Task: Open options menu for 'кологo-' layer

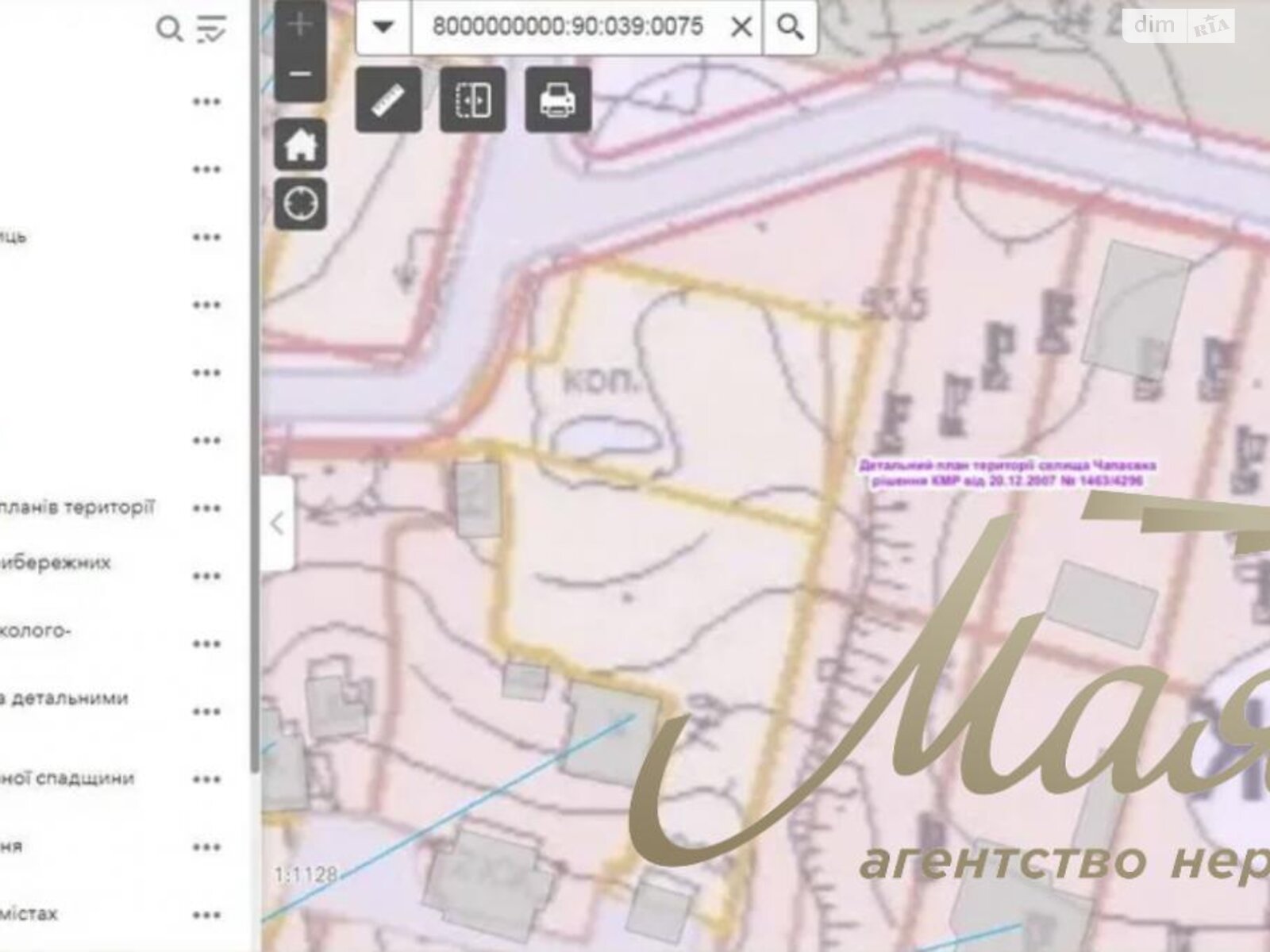Action: (206, 644)
